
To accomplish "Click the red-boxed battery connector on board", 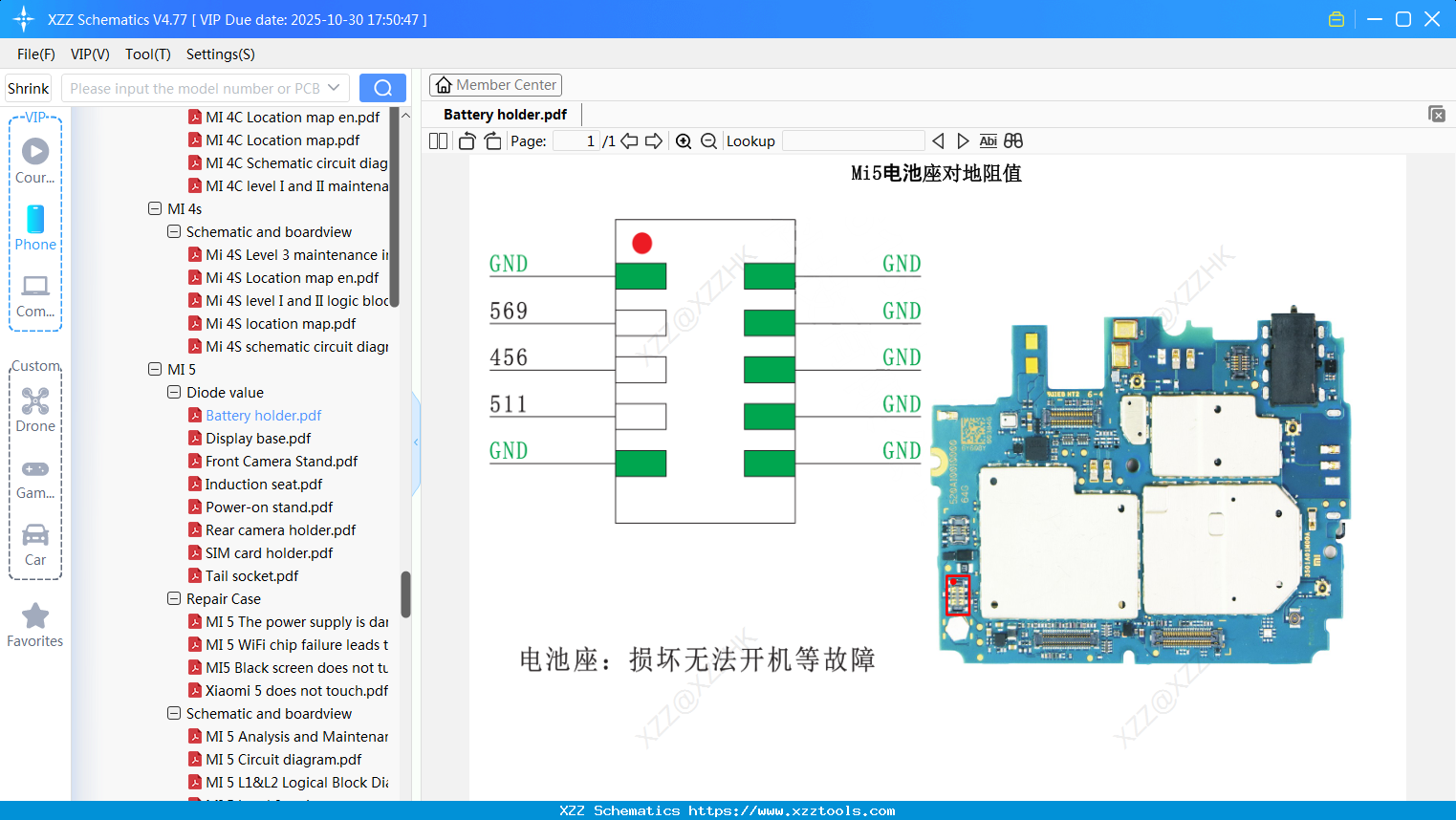I will tap(957, 595).
